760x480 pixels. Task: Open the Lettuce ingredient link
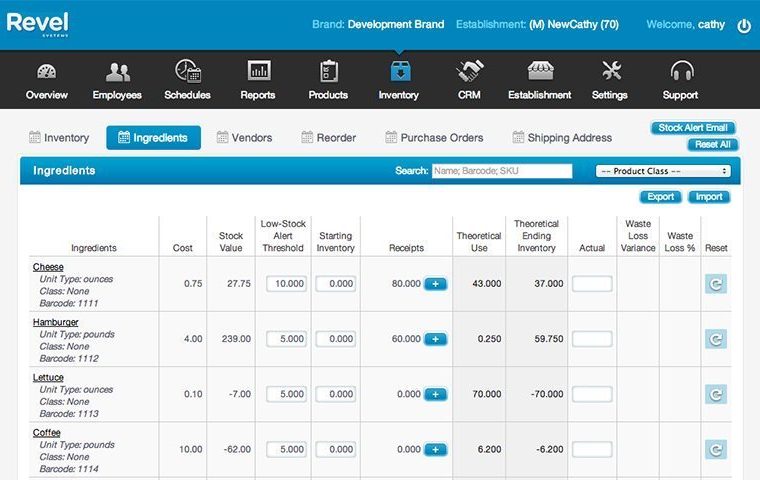[48, 378]
